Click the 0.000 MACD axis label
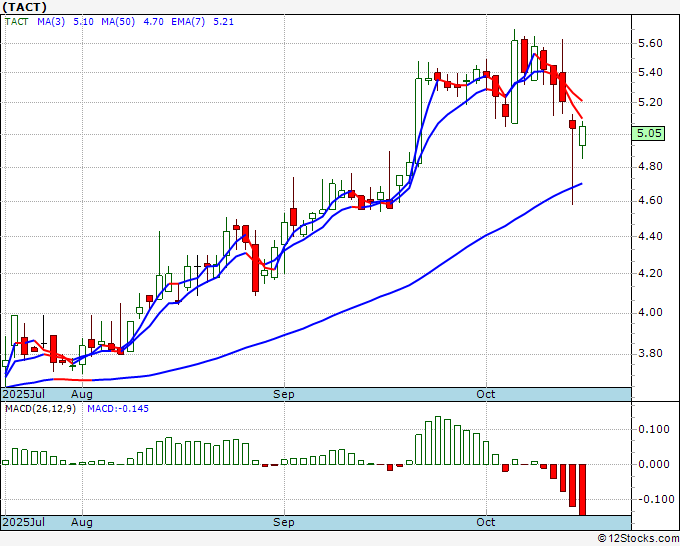Viewport: 680px width, 546px height. (654, 464)
